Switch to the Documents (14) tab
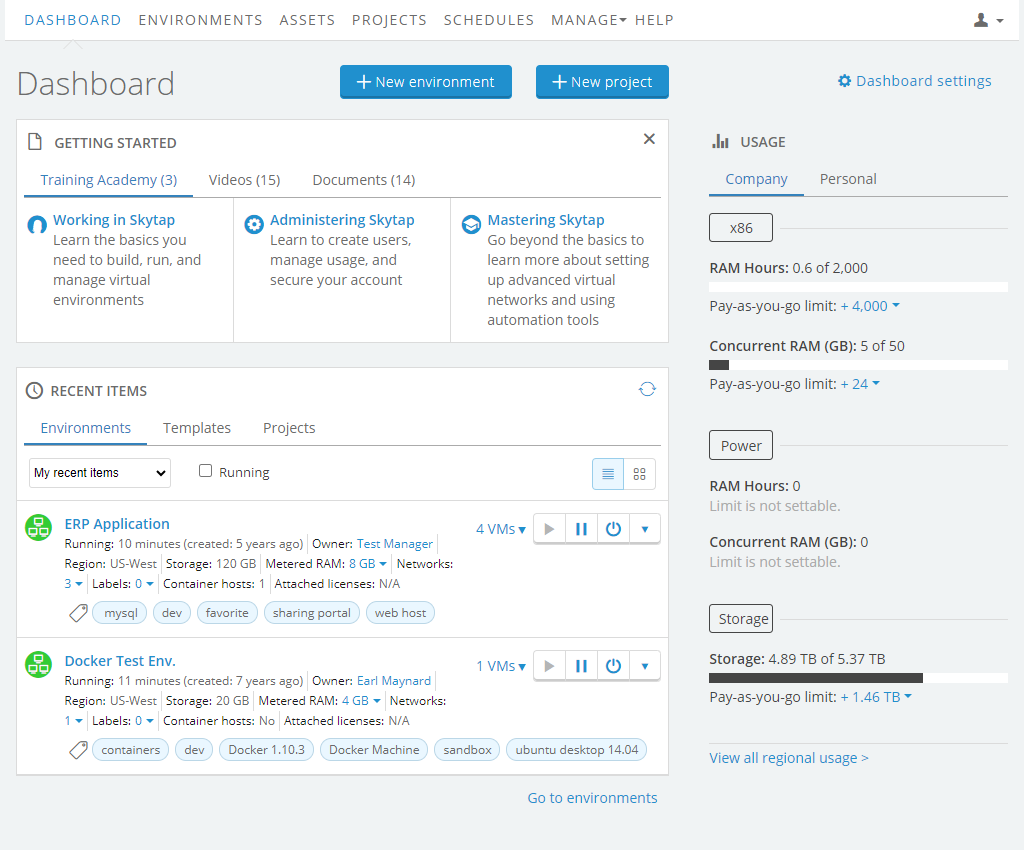The height and width of the screenshot is (850, 1024). pyautogui.click(x=364, y=180)
